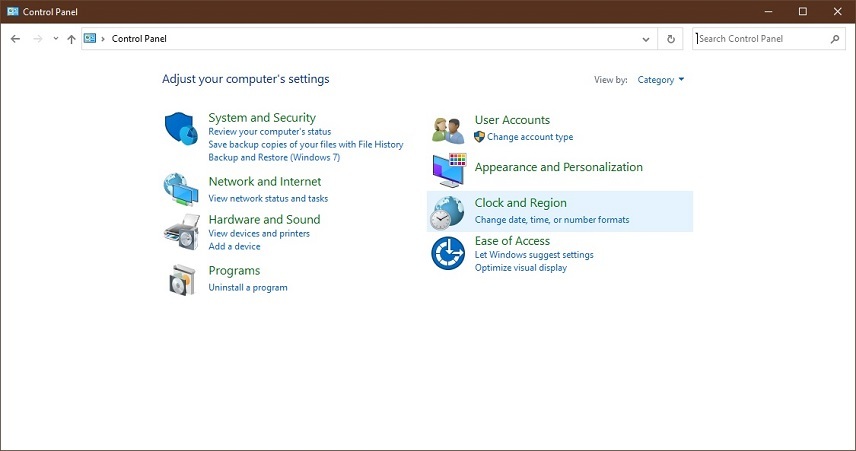The height and width of the screenshot is (451, 856).
Task: Open User Accounts category heading
Action: [512, 120]
